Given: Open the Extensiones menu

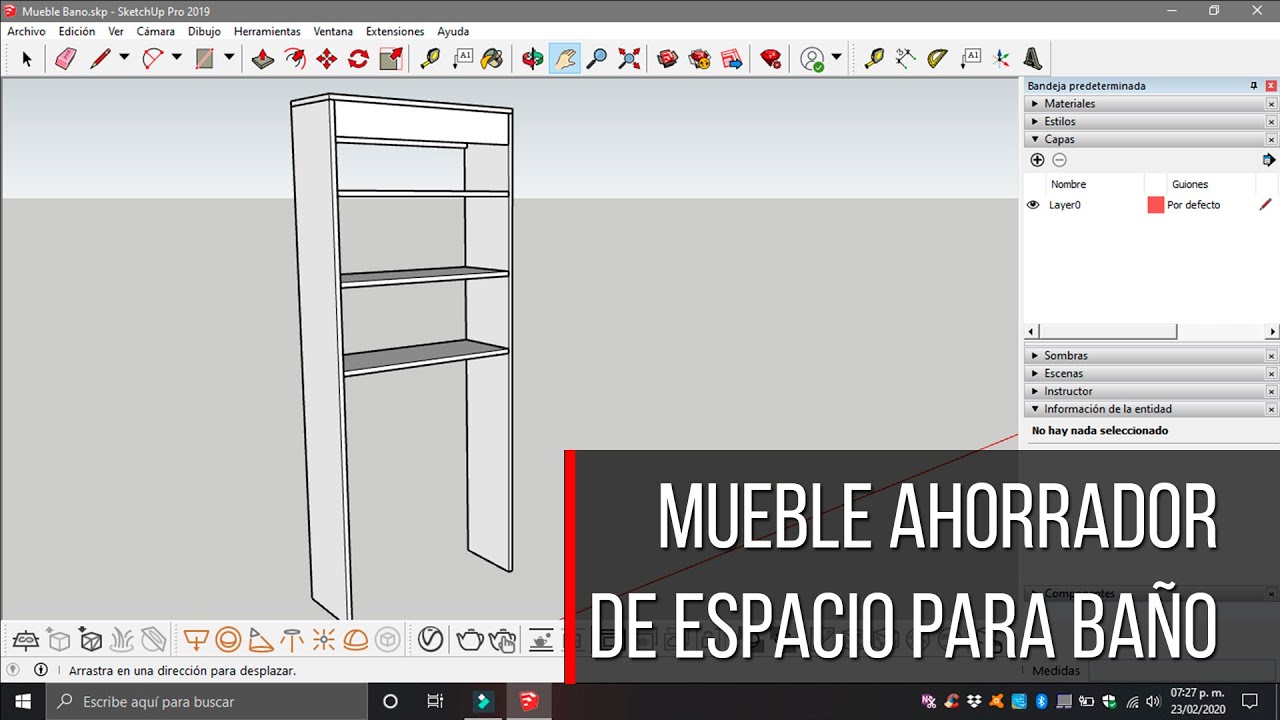Looking at the screenshot, I should (395, 32).
